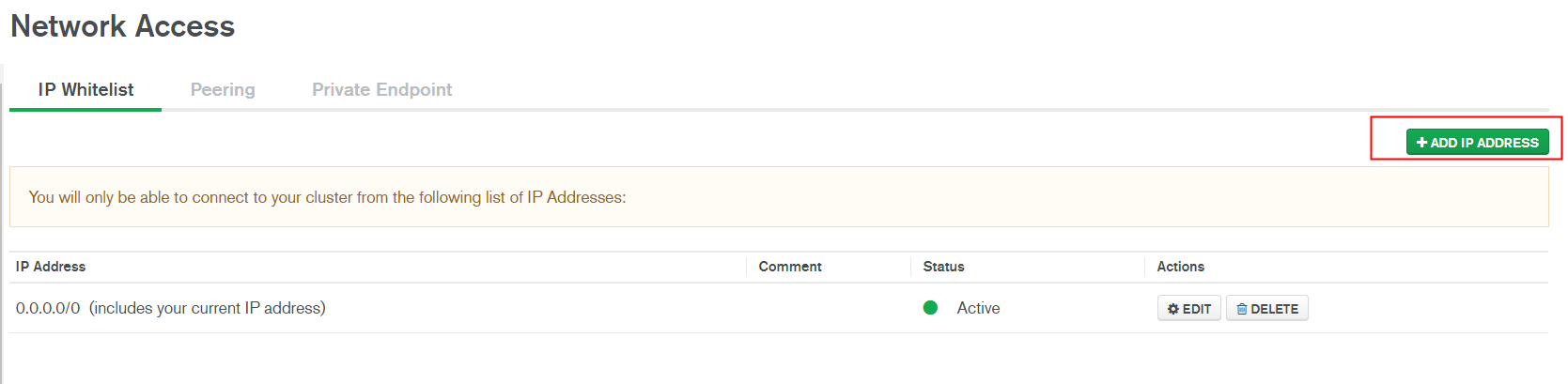1568x384 pixels.
Task: Click the Active status label
Action: (x=978, y=308)
